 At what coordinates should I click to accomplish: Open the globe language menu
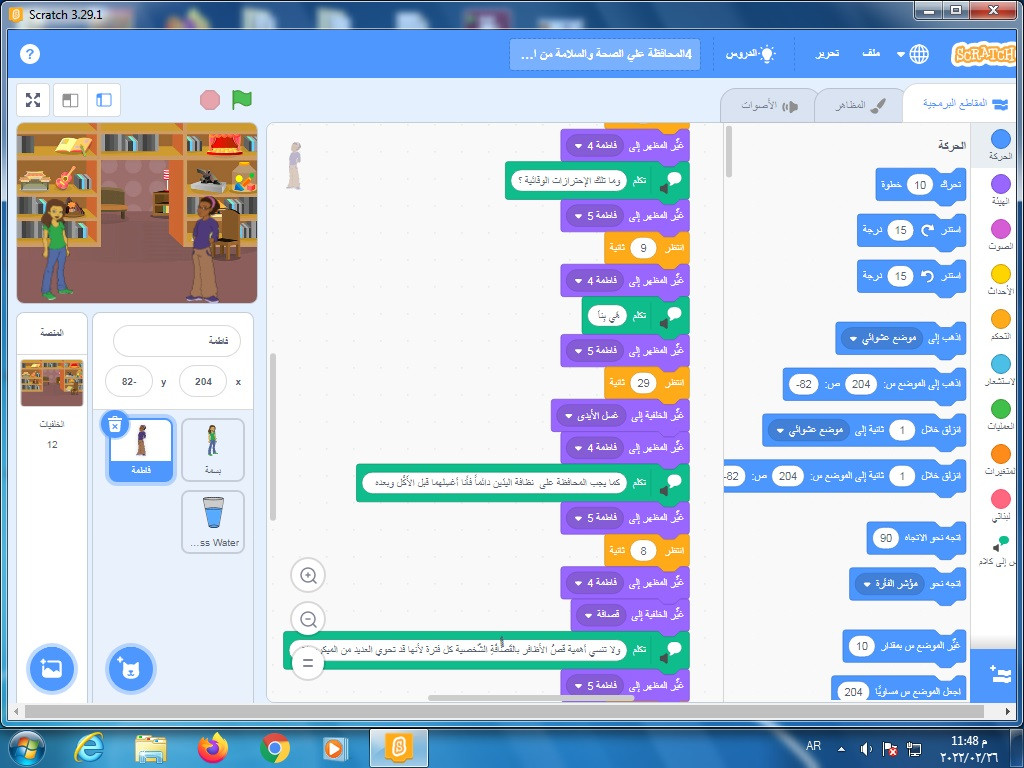pyautogui.click(x=919, y=54)
